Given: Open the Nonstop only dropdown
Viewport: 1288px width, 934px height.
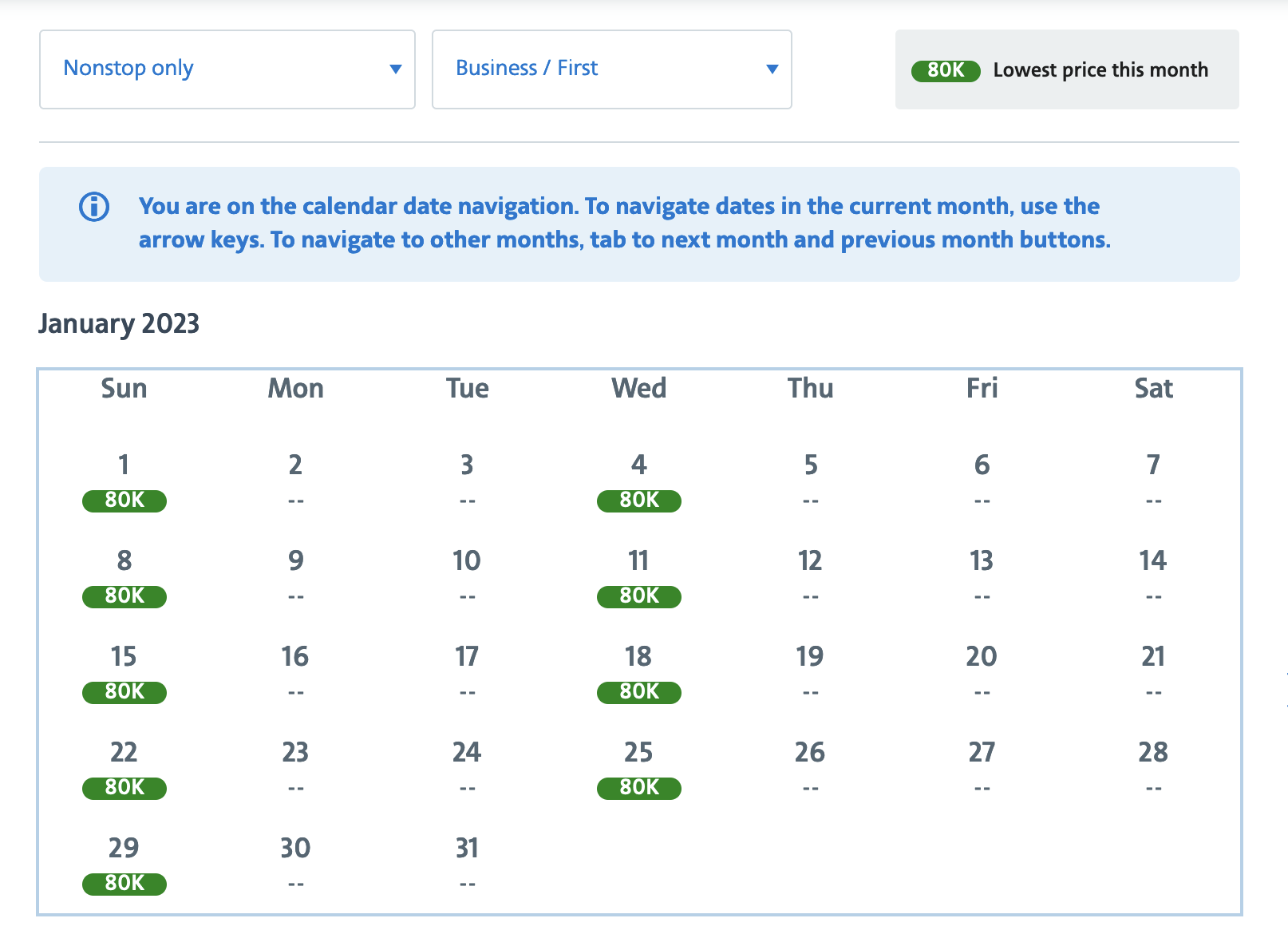Looking at the screenshot, I should pos(227,69).
